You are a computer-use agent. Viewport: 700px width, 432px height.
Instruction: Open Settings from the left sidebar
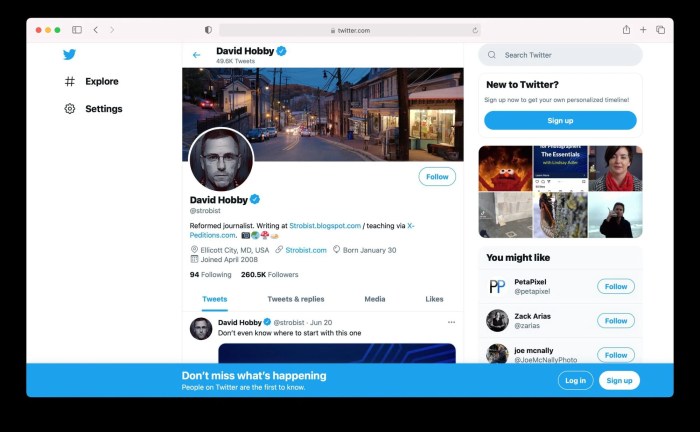93,108
